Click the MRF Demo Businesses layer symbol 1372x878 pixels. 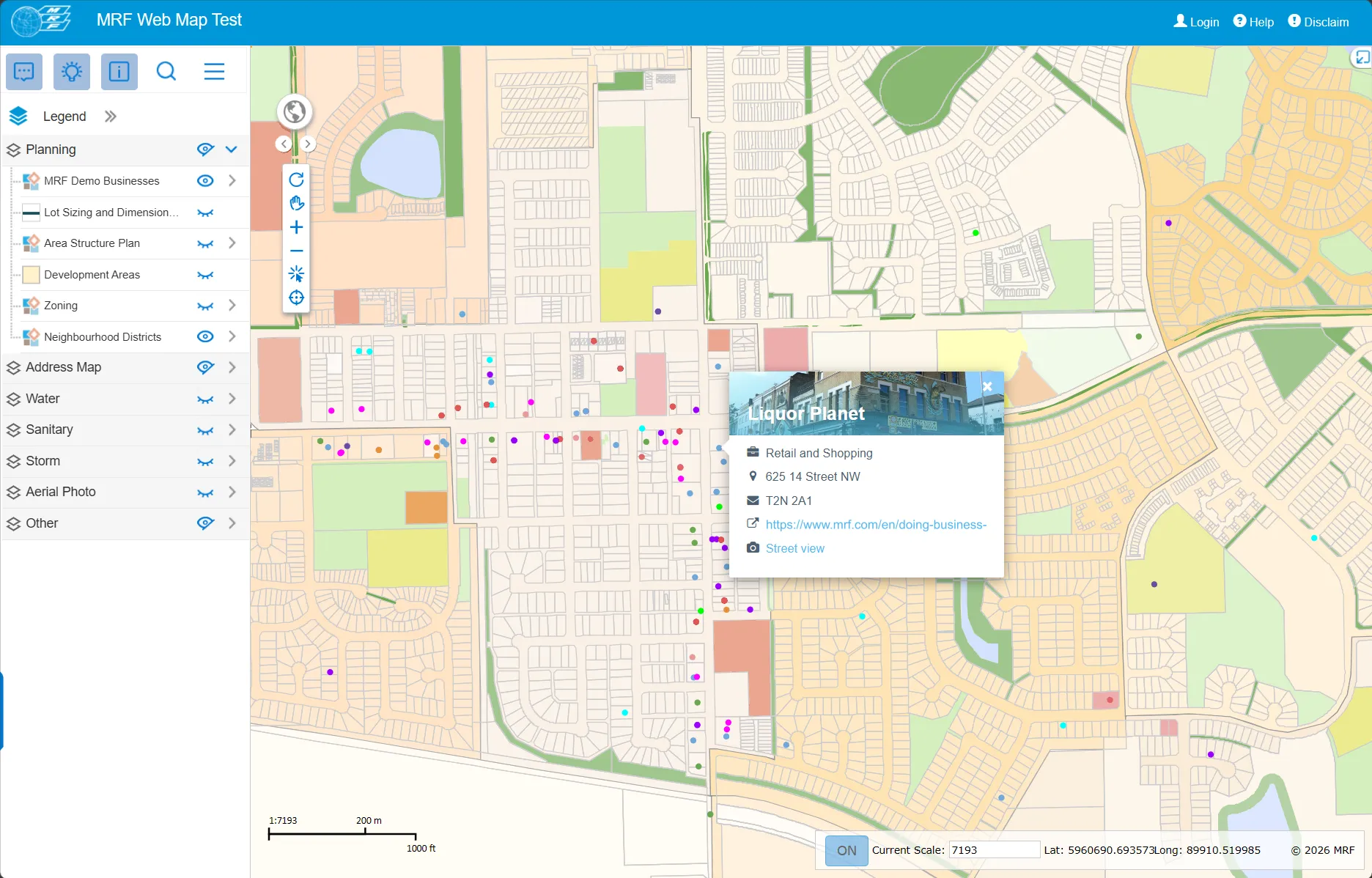coord(31,181)
